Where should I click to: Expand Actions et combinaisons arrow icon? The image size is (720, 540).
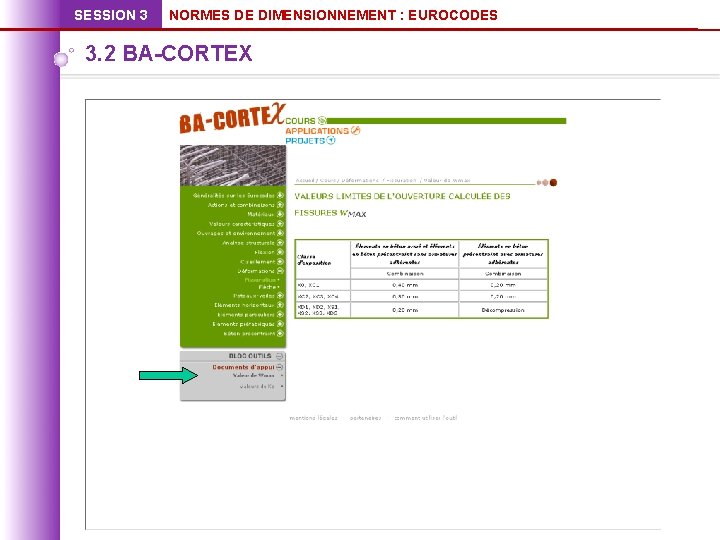point(280,205)
